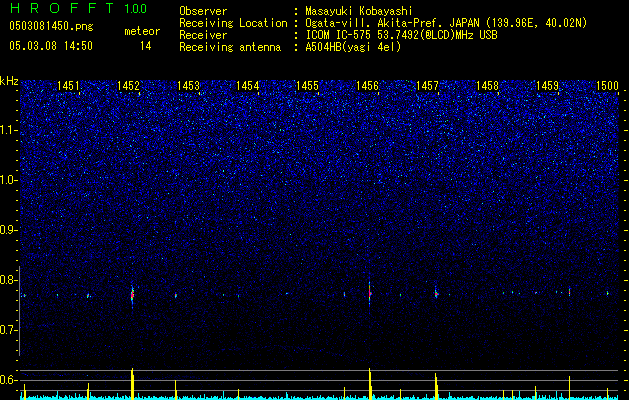Select the version number 1.0.0
The width and height of the screenshot is (629, 400).
(136, 9)
